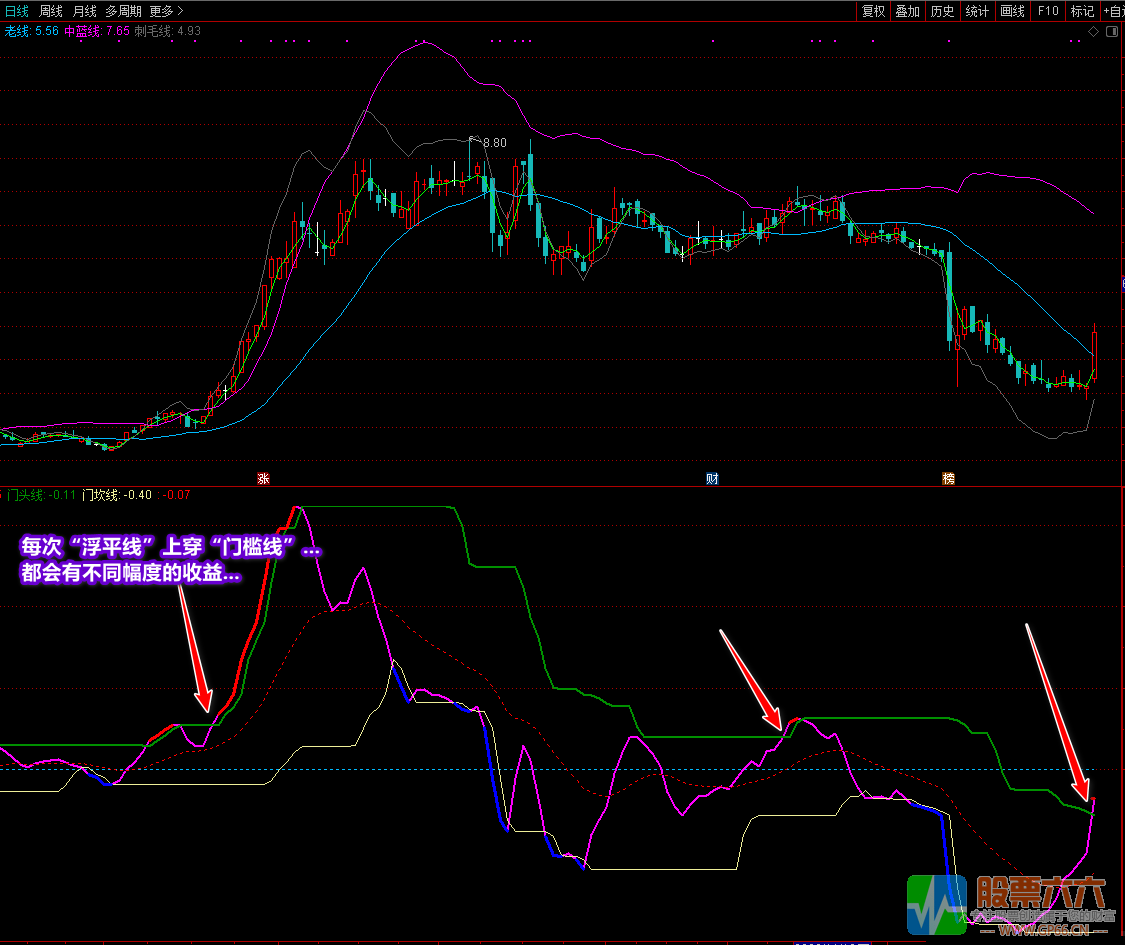Switch to the 日线 daily chart tab
Screen dimensions: 1125x945
coord(17,11)
